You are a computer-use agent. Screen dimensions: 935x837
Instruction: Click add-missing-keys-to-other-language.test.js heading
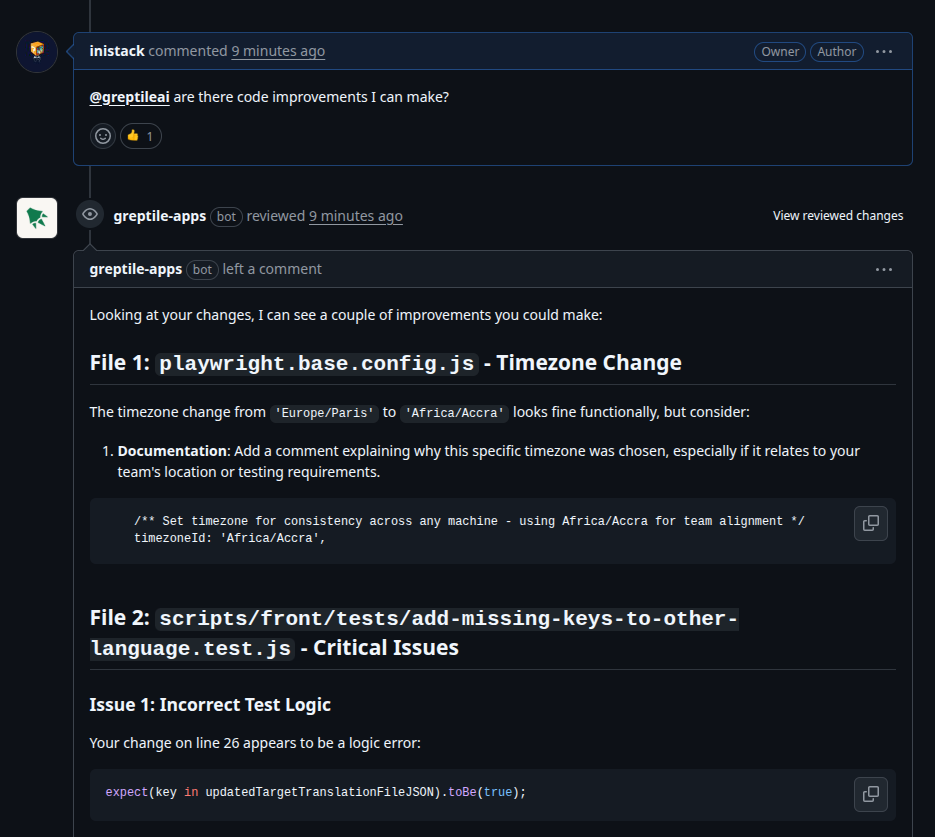[414, 633]
